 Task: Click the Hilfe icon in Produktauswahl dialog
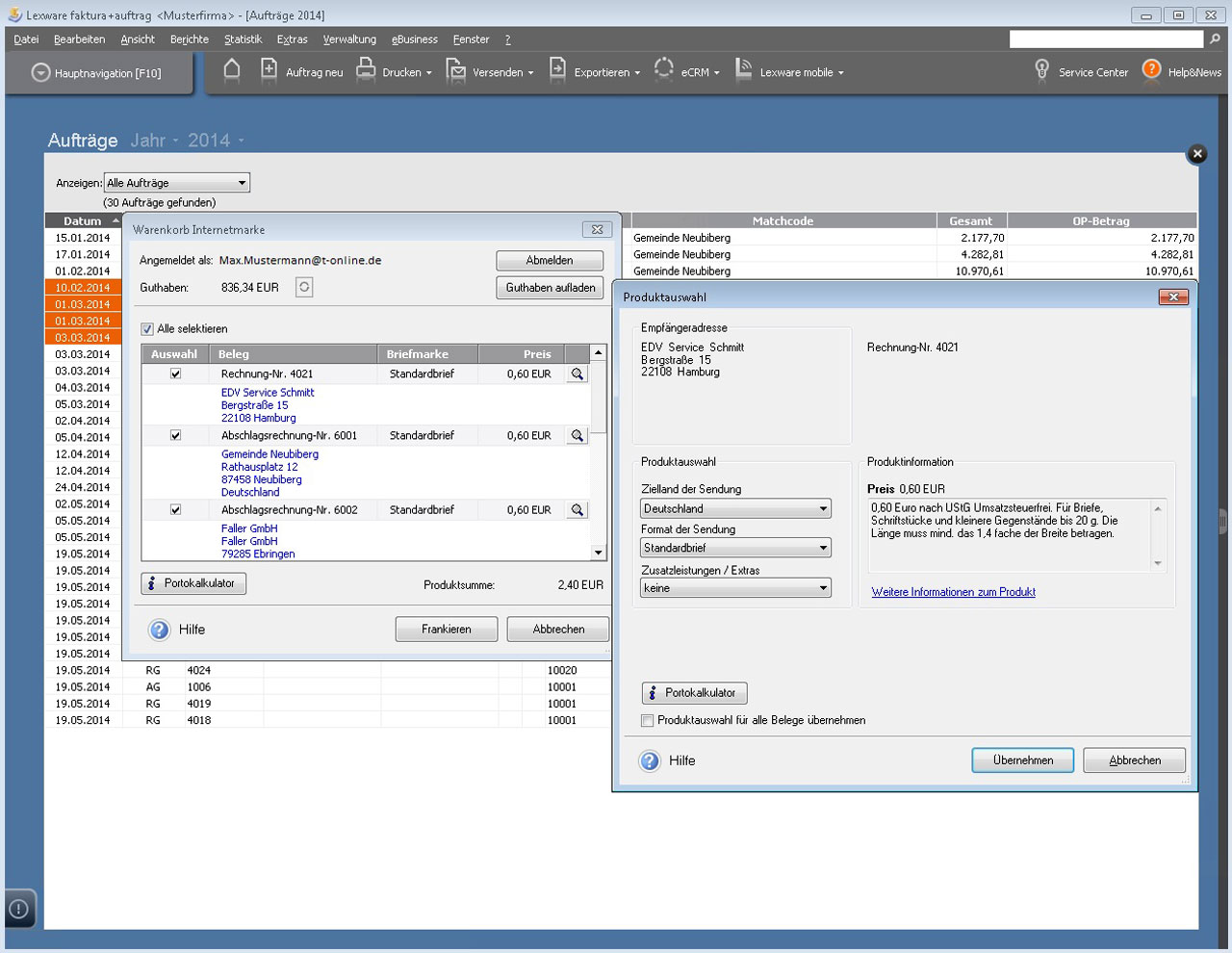pos(651,760)
